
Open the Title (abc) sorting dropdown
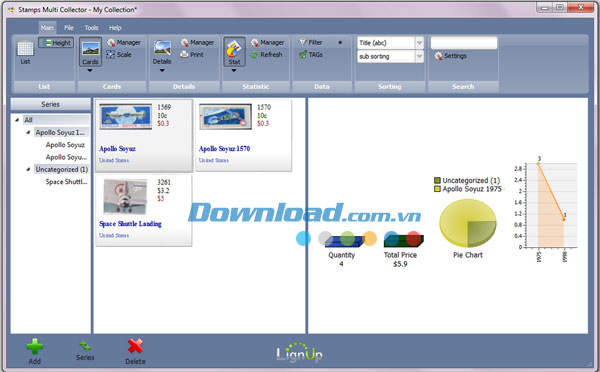point(419,42)
